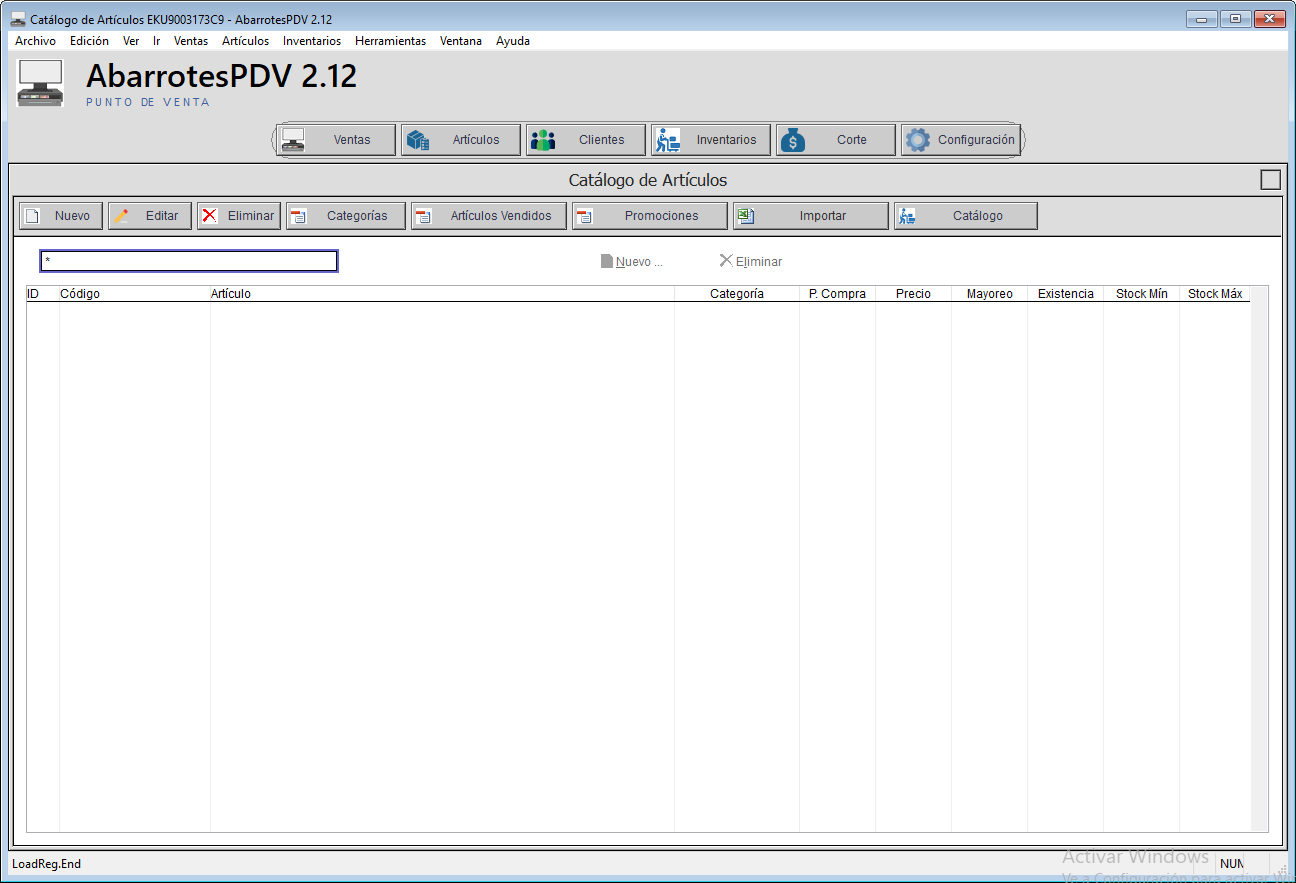Sort by the Existencia column header
1296x883 pixels.
1066,294
